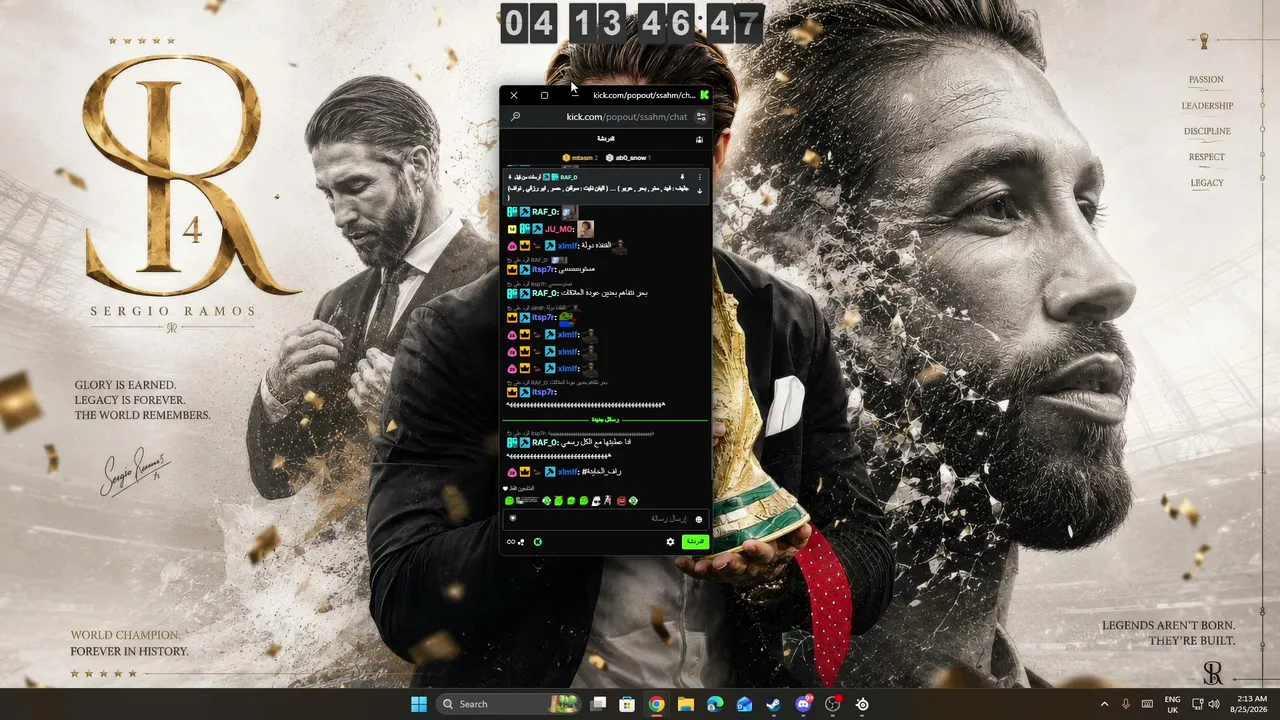Expand pinned message with down arrow
Screen dimensions: 1280x720
699,190
